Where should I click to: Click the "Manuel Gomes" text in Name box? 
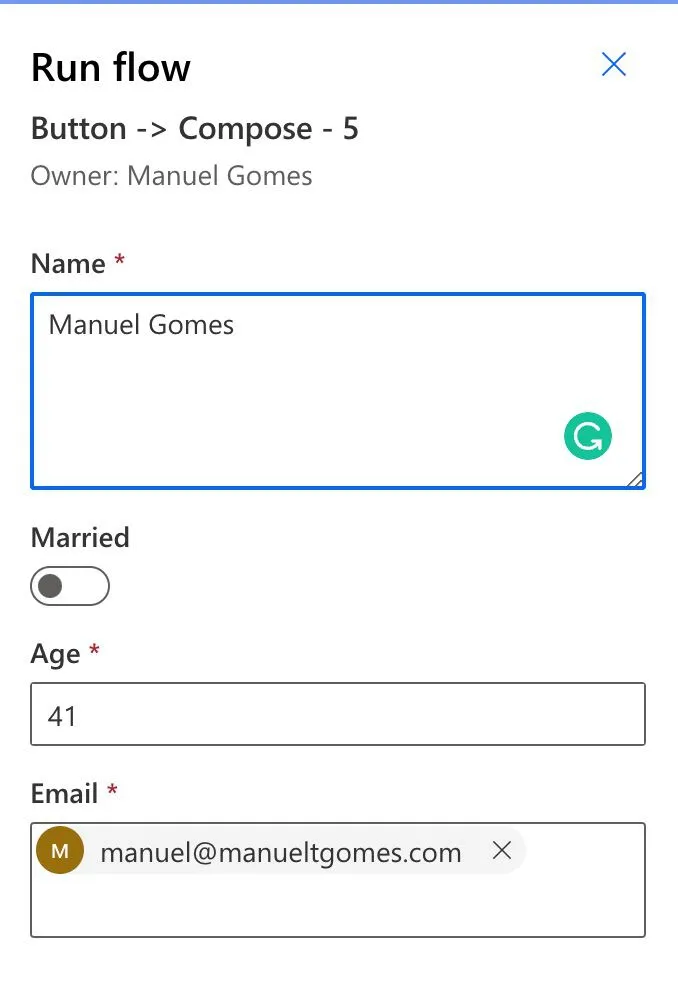[141, 325]
